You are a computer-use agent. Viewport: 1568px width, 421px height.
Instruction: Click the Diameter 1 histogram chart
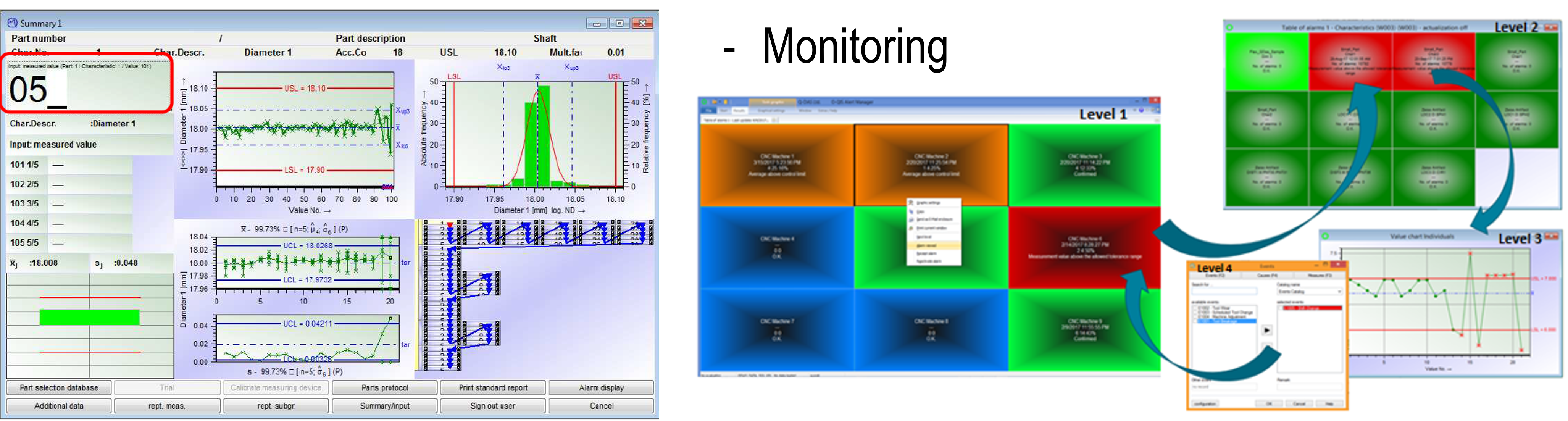535,134
